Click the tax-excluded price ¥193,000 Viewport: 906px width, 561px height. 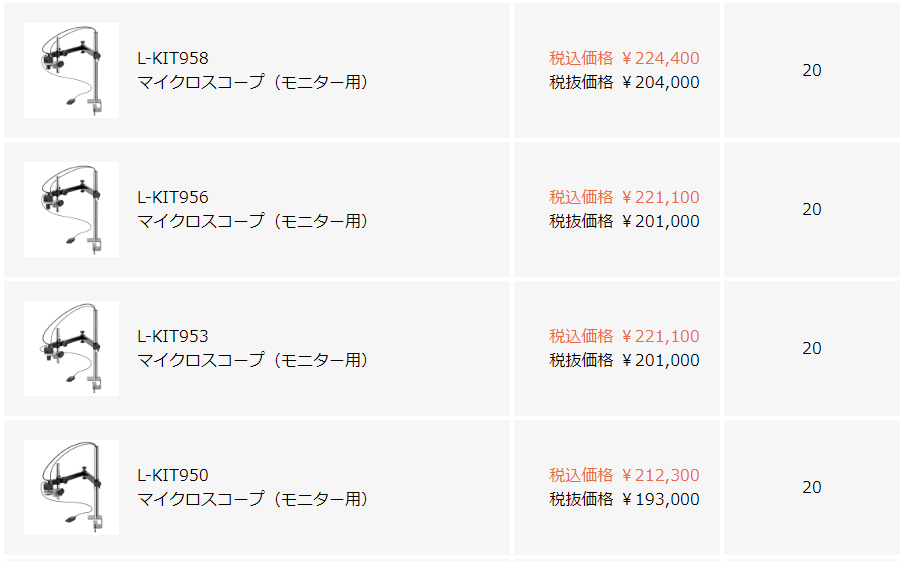(624, 499)
